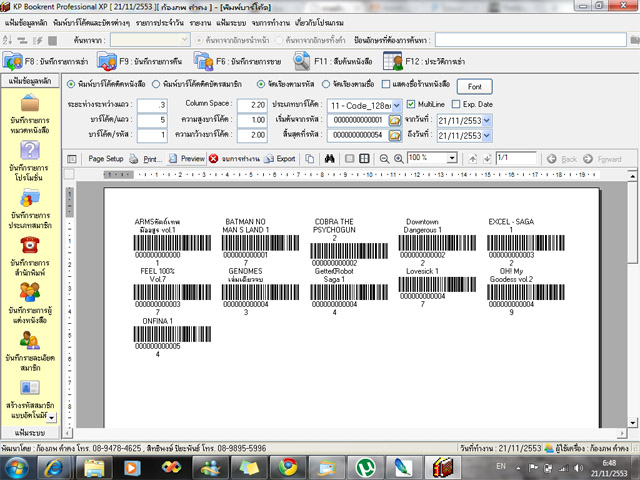Select the search-by-whole-text radio button
The height and width of the screenshot is (480, 640).
279,40
